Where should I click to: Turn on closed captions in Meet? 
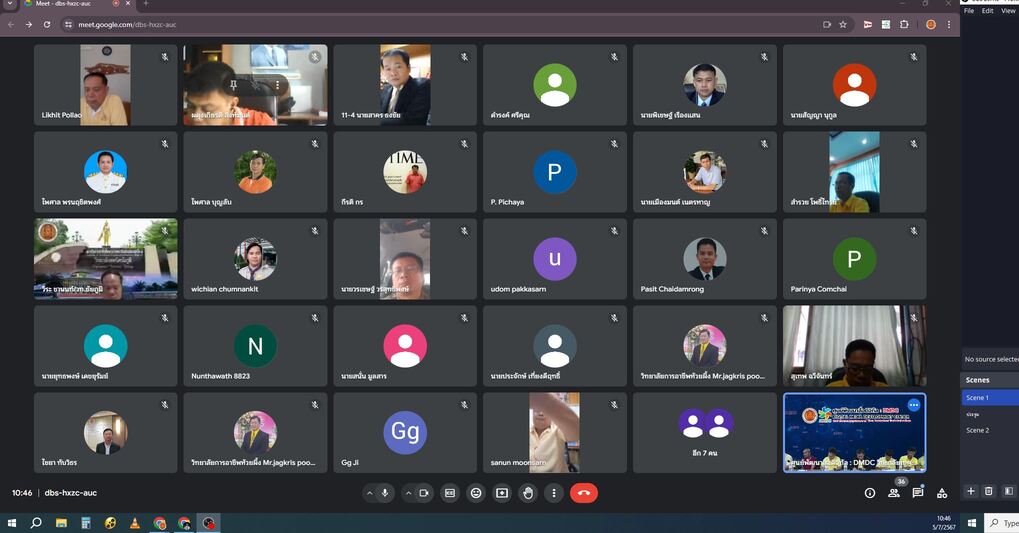click(x=450, y=493)
